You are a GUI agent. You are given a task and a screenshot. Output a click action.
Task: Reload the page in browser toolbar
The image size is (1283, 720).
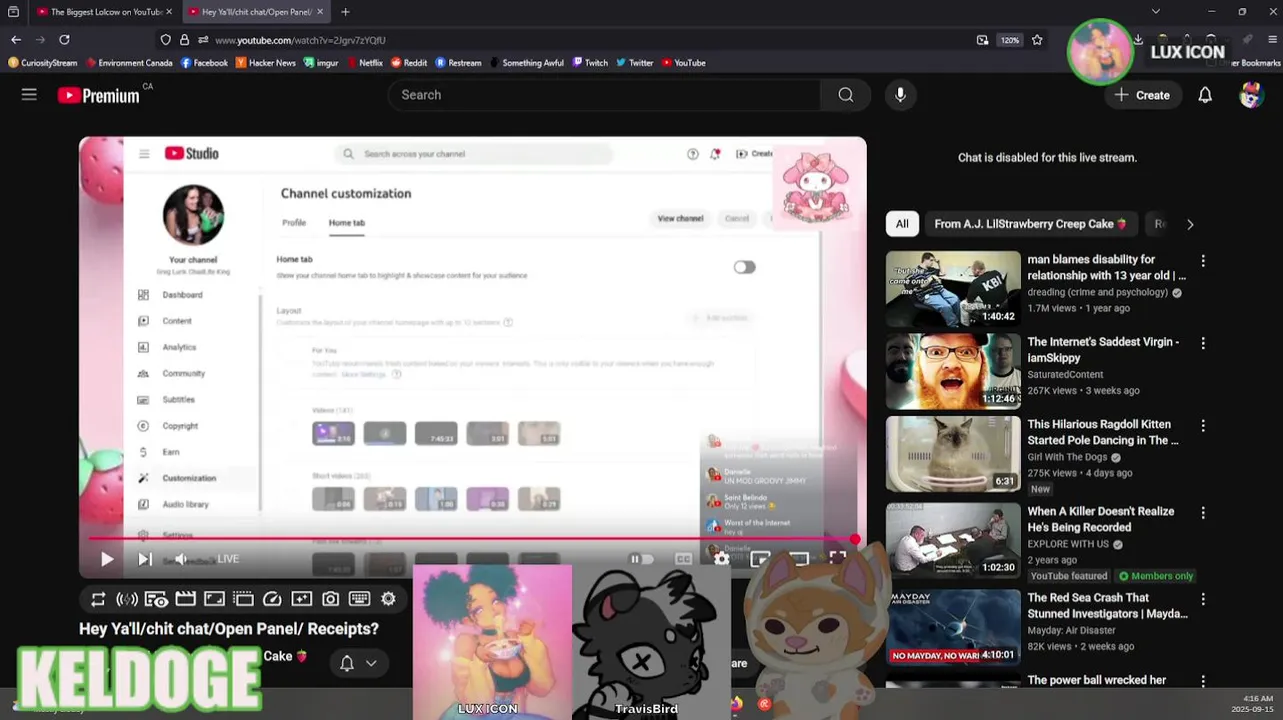[64, 40]
